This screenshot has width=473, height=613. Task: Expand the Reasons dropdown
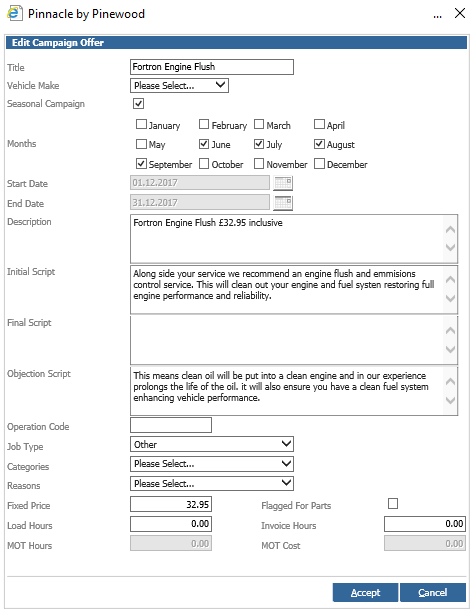[x=212, y=484]
